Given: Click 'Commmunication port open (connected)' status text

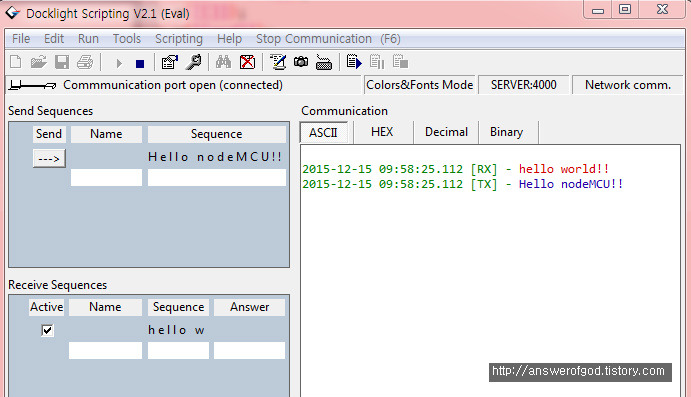Looking at the screenshot, I should [173, 85].
